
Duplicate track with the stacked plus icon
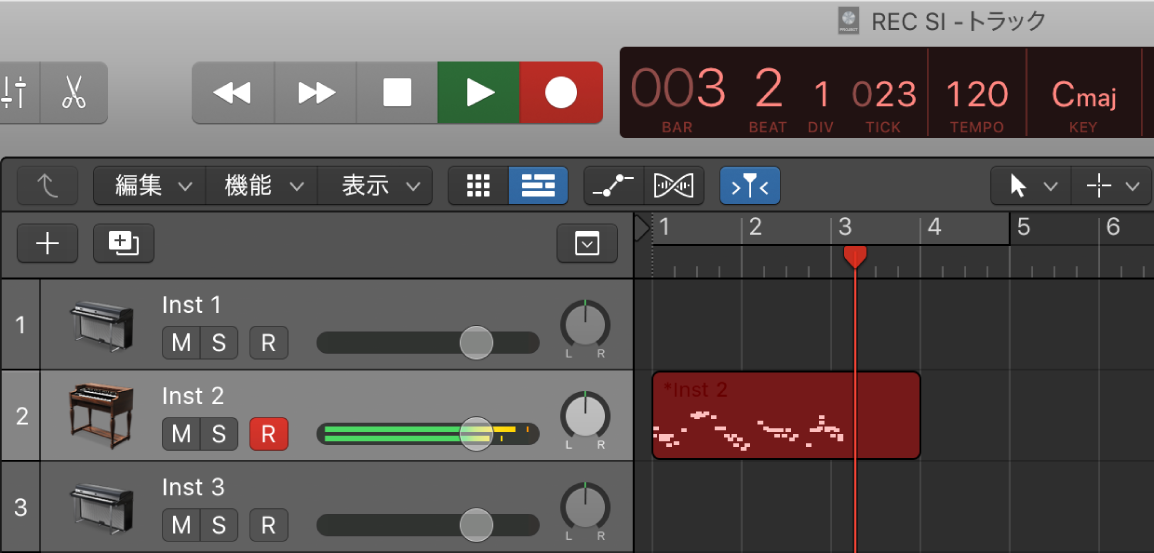pos(124,244)
